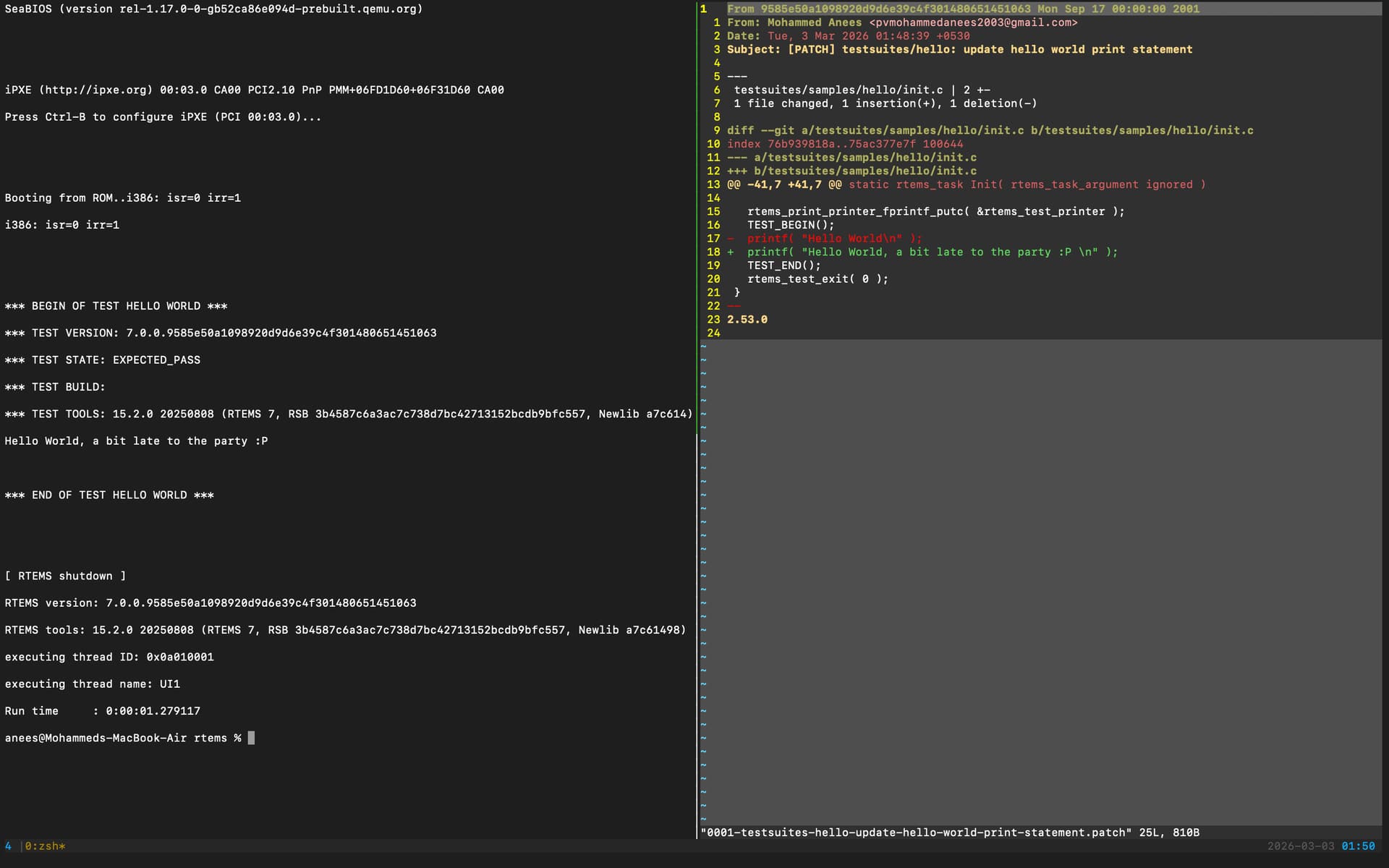Click the 2026-03-03 date in status bar
This screenshot has width=1389, height=868.
click(x=1300, y=846)
